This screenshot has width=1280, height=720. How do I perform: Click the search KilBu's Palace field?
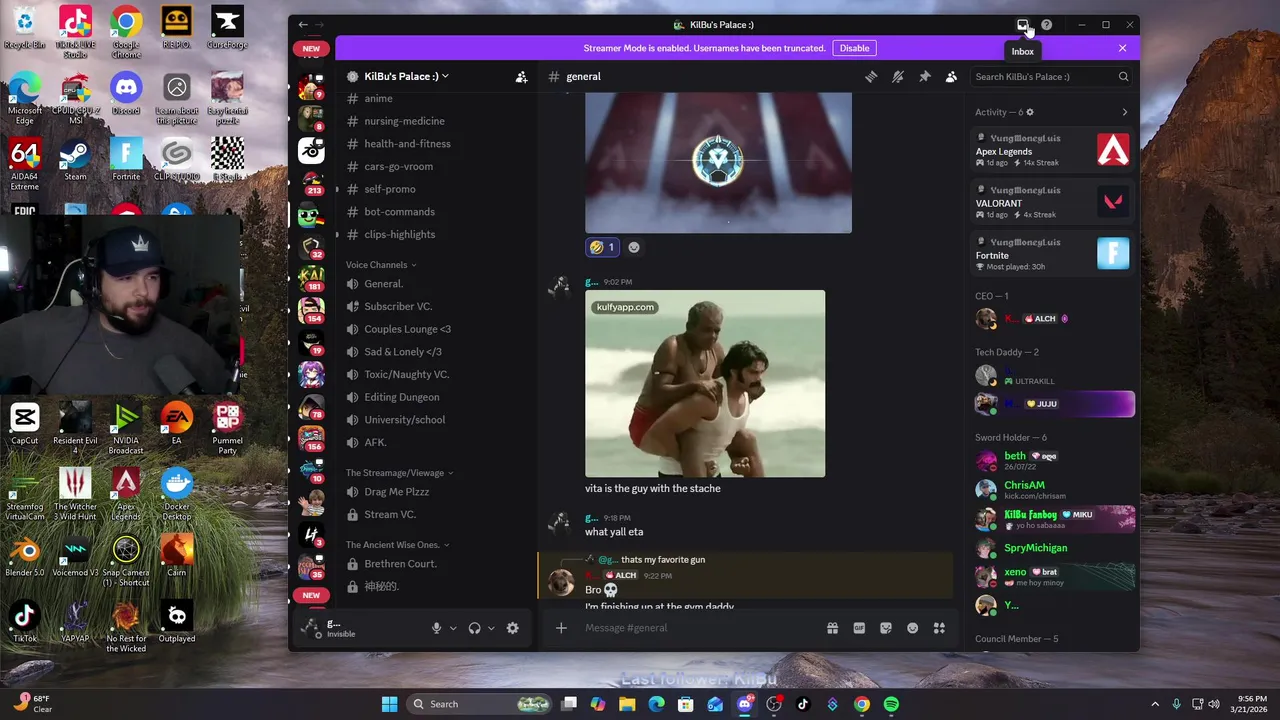pyautogui.click(x=1051, y=76)
